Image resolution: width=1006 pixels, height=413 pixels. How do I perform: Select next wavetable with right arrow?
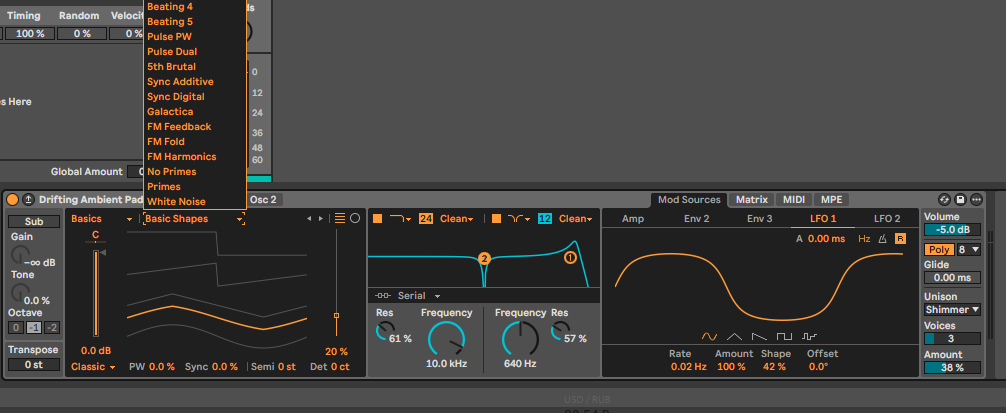click(321, 219)
